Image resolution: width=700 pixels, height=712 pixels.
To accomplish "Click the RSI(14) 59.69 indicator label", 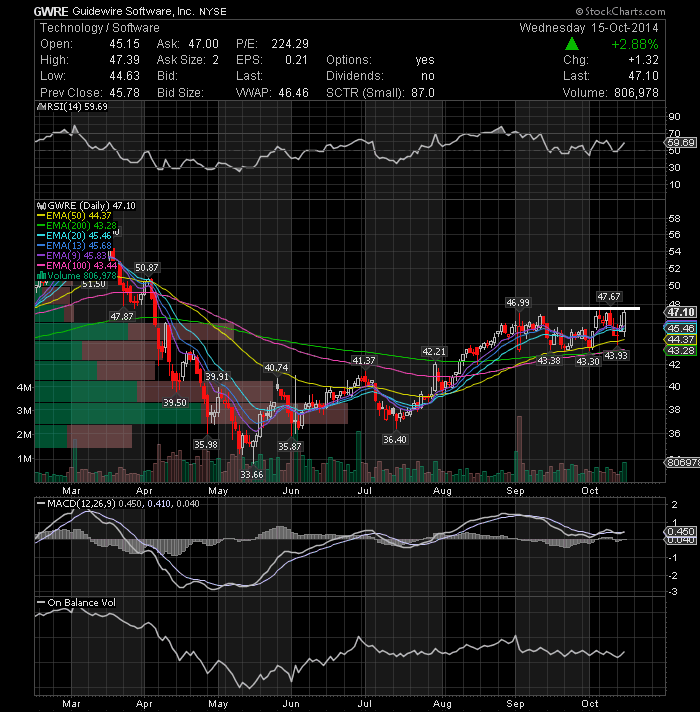I will pos(76,107).
